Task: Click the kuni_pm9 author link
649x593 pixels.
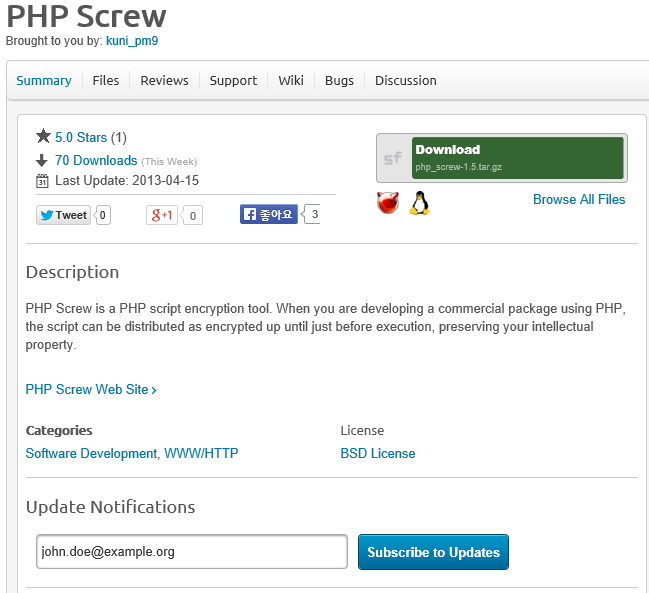Action: pos(132,41)
